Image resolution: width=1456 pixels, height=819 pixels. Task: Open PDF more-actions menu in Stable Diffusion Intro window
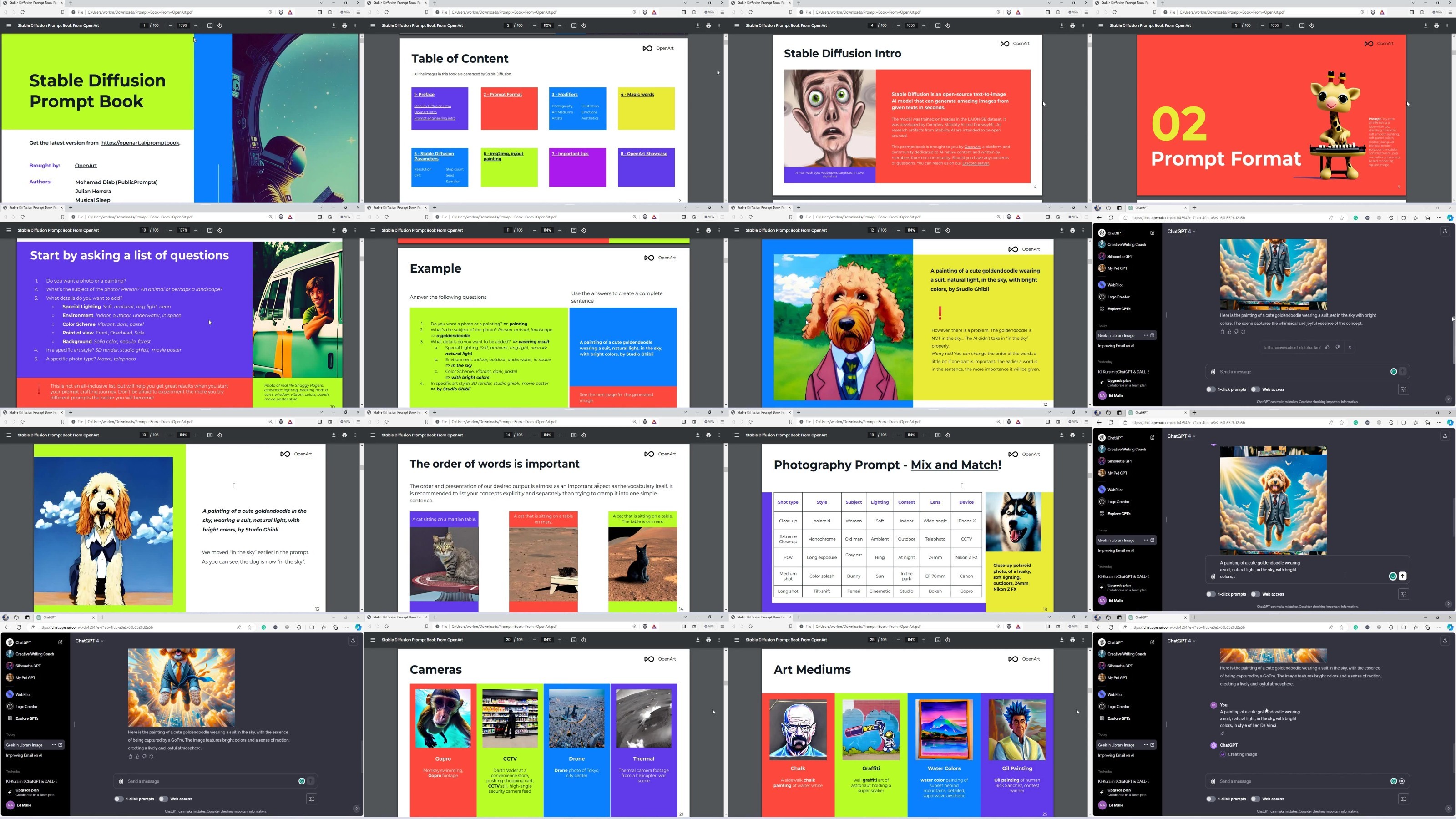click(x=1083, y=25)
